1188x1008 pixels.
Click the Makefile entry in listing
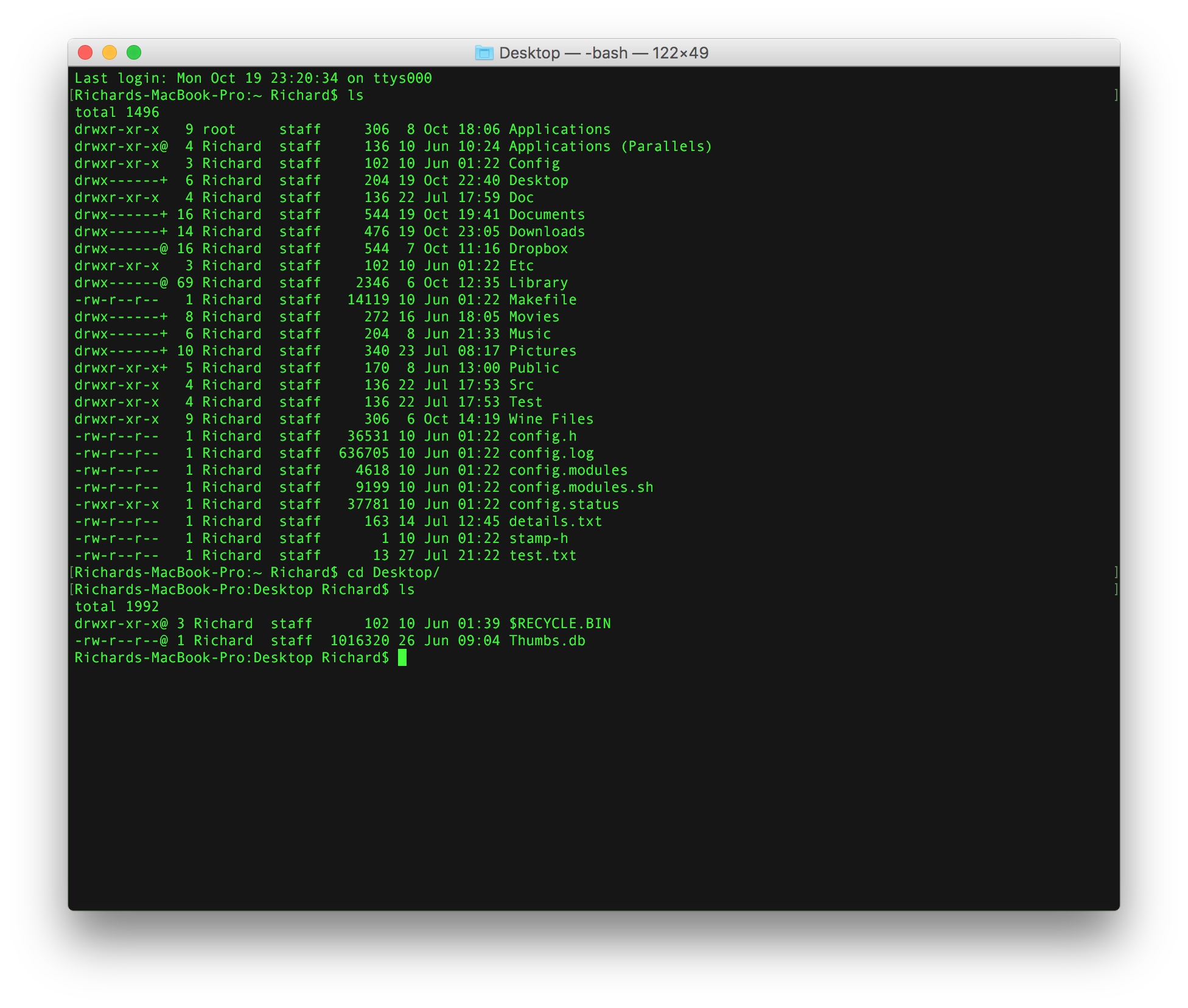(x=542, y=299)
